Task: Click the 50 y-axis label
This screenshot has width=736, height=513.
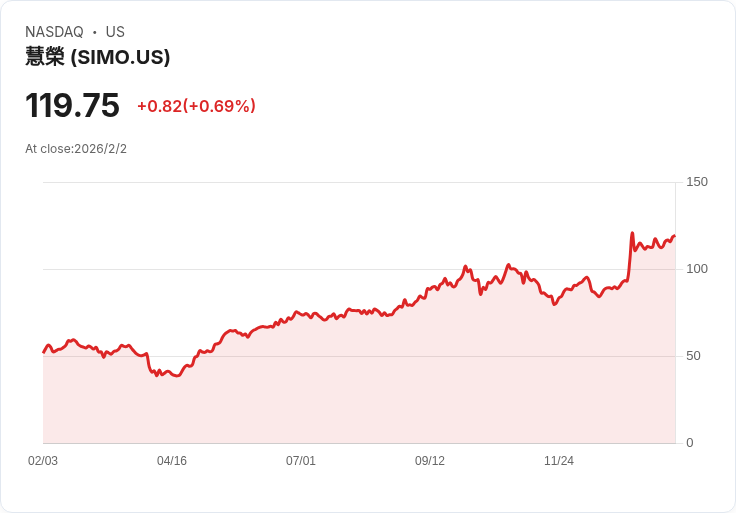Action: [x=694, y=356]
